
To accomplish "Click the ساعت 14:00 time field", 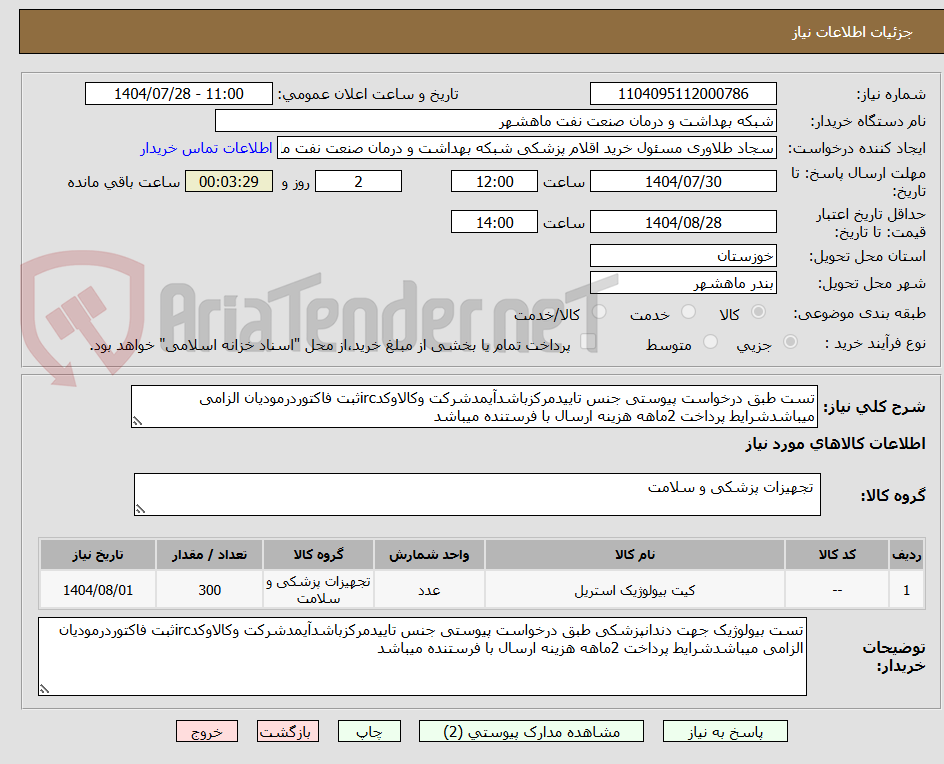I will 493,221.
